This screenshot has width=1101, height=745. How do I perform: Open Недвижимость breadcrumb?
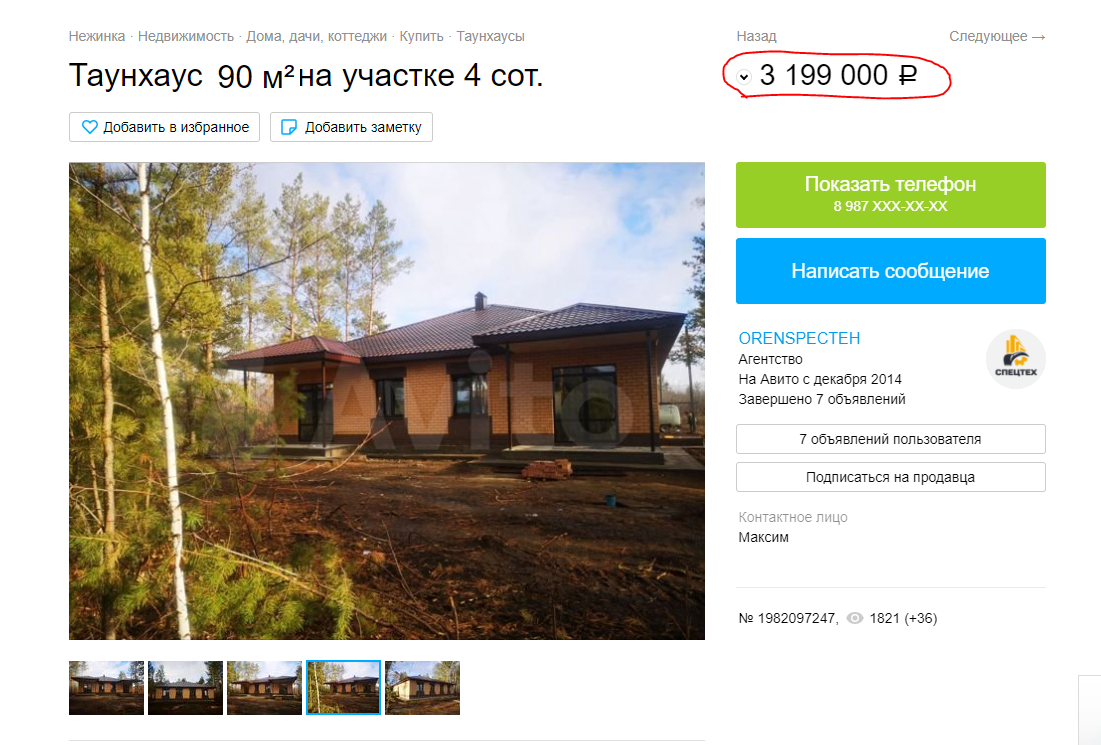pyautogui.click(x=185, y=37)
